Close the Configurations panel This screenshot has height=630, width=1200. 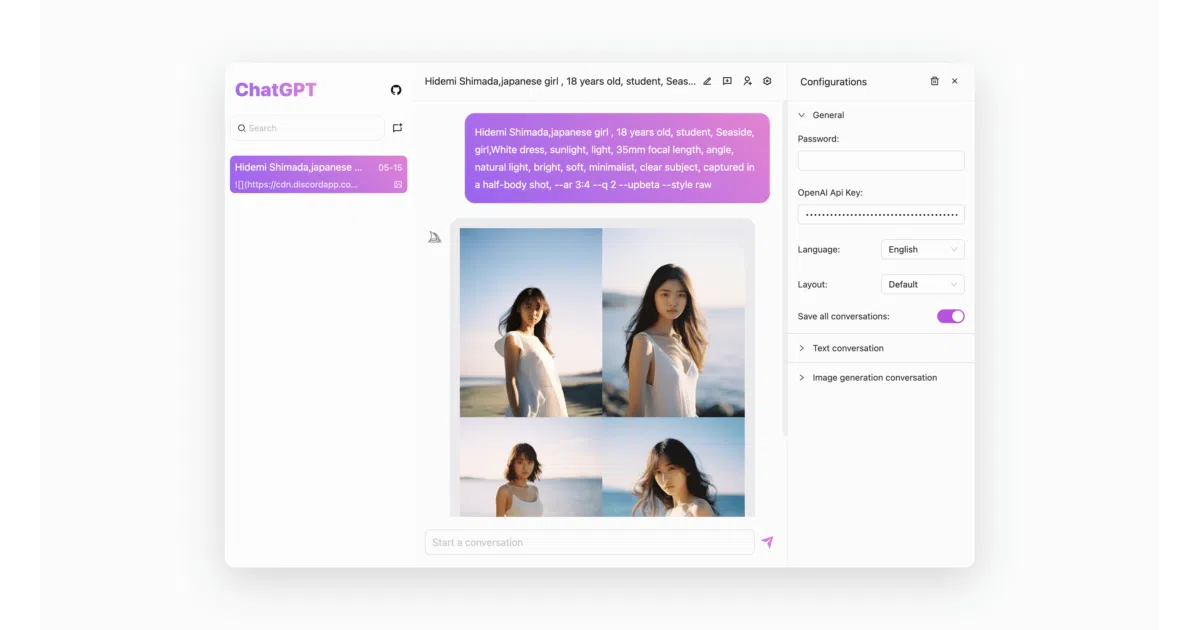click(954, 81)
